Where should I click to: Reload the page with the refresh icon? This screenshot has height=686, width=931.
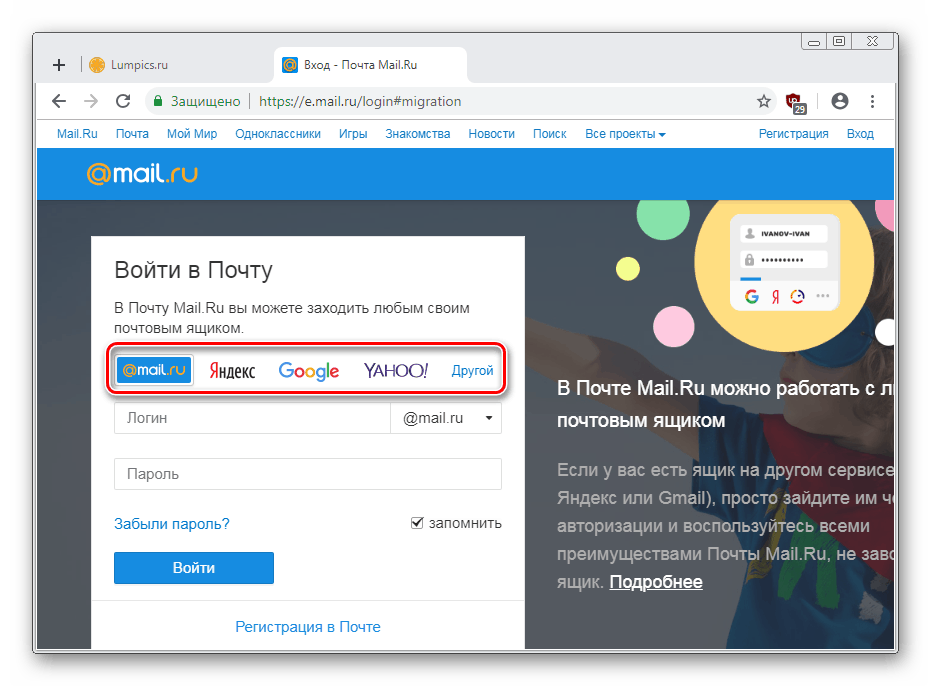coord(123,101)
